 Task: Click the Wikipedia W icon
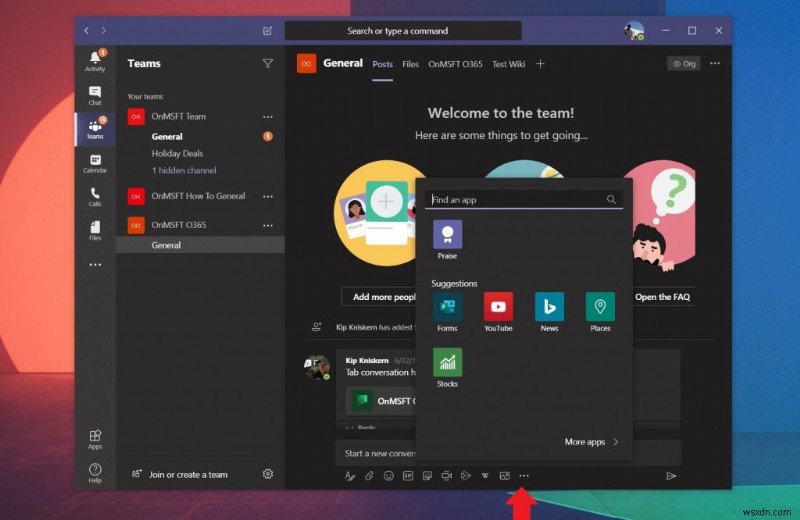tap(485, 476)
